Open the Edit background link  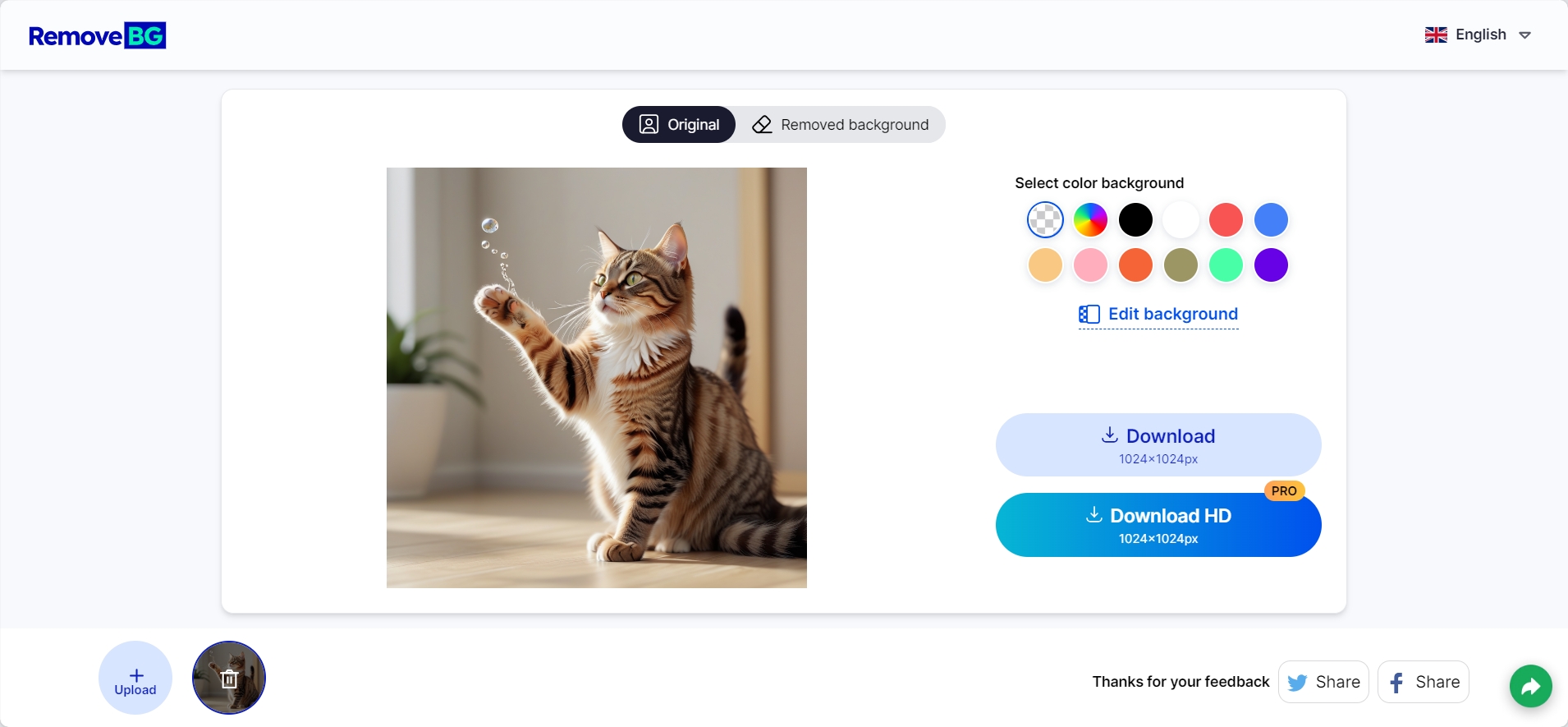click(1158, 315)
